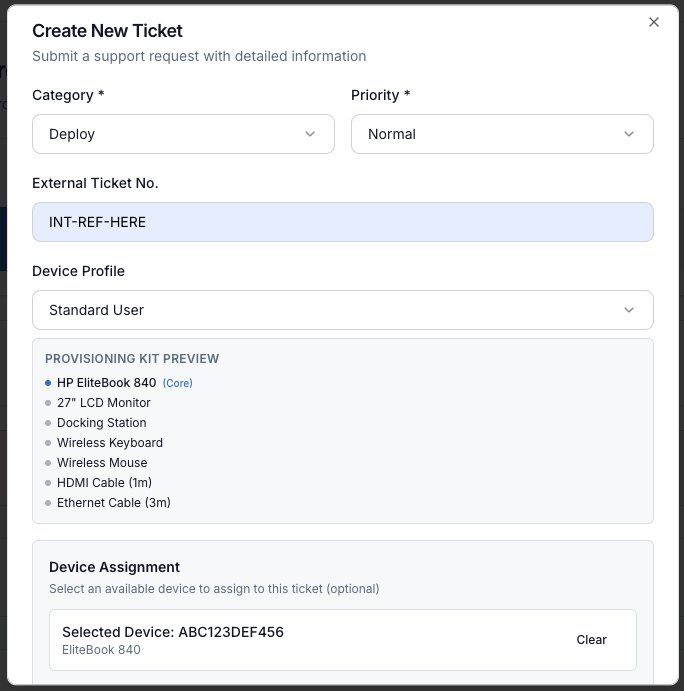Click the Category dropdown chevron arrow
The width and height of the screenshot is (684, 691).
click(310, 134)
